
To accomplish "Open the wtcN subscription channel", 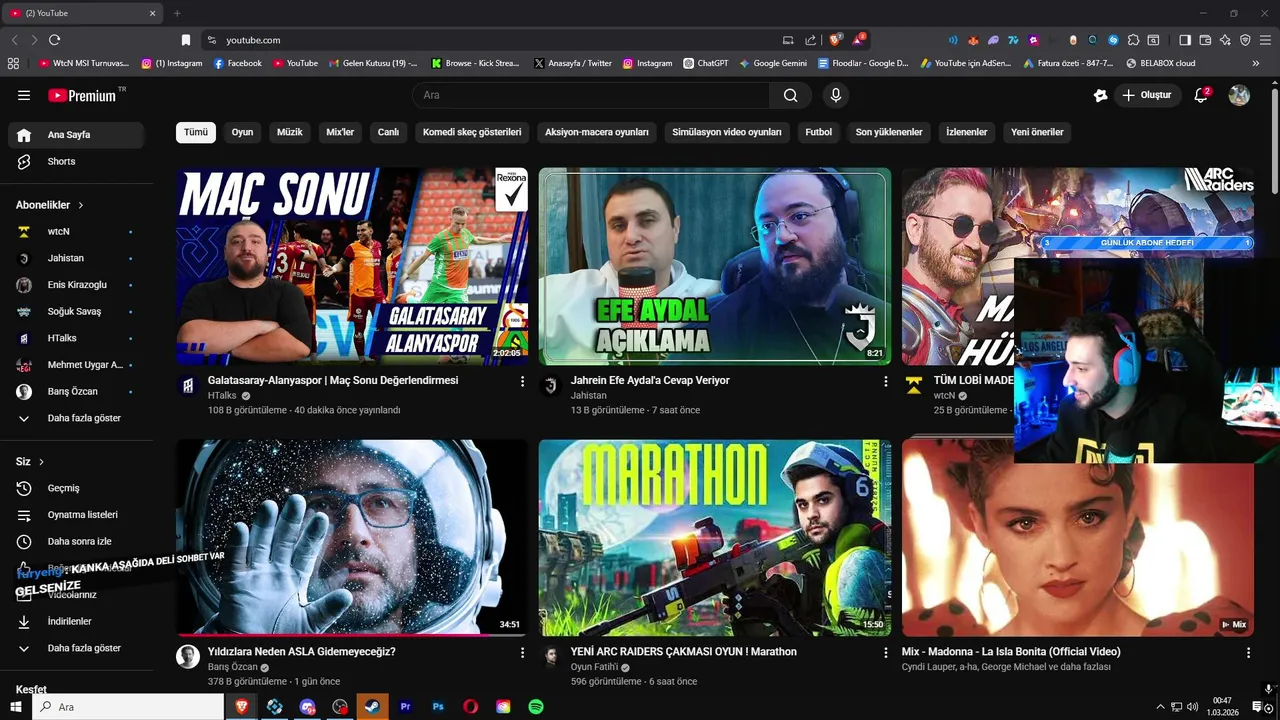I will pyautogui.click(x=76, y=231).
